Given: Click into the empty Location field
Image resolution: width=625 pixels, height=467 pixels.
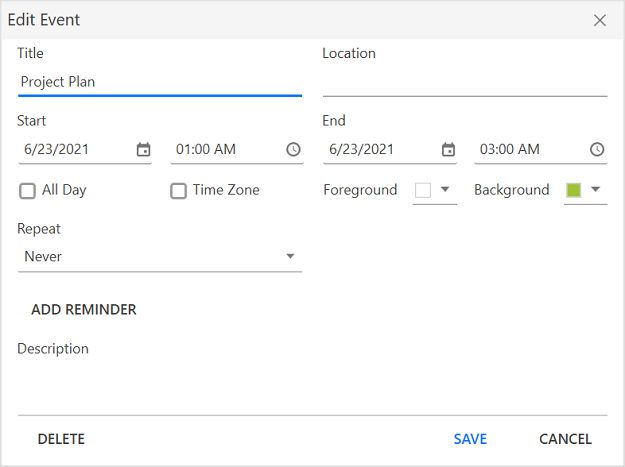Looking at the screenshot, I should tap(465, 82).
